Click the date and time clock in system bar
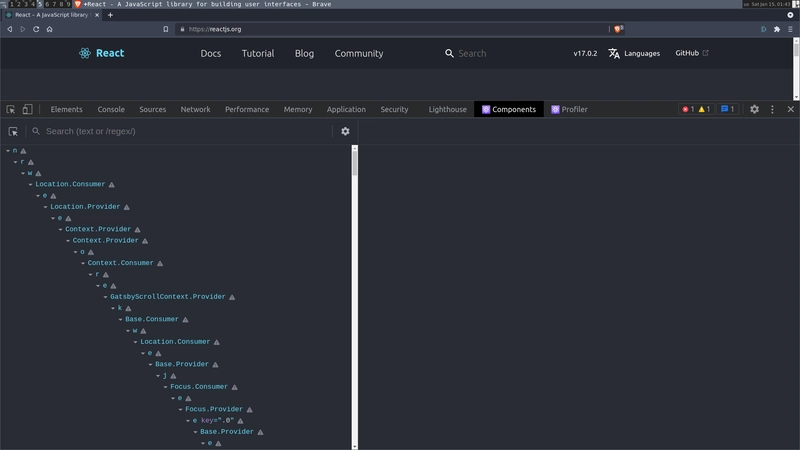 (770, 4)
